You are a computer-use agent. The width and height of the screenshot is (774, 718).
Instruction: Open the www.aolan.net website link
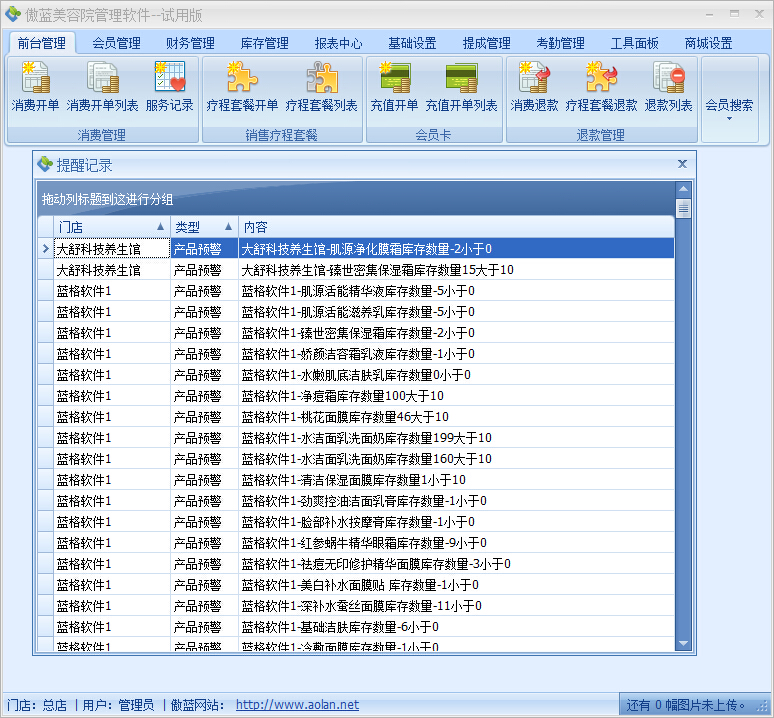297,705
